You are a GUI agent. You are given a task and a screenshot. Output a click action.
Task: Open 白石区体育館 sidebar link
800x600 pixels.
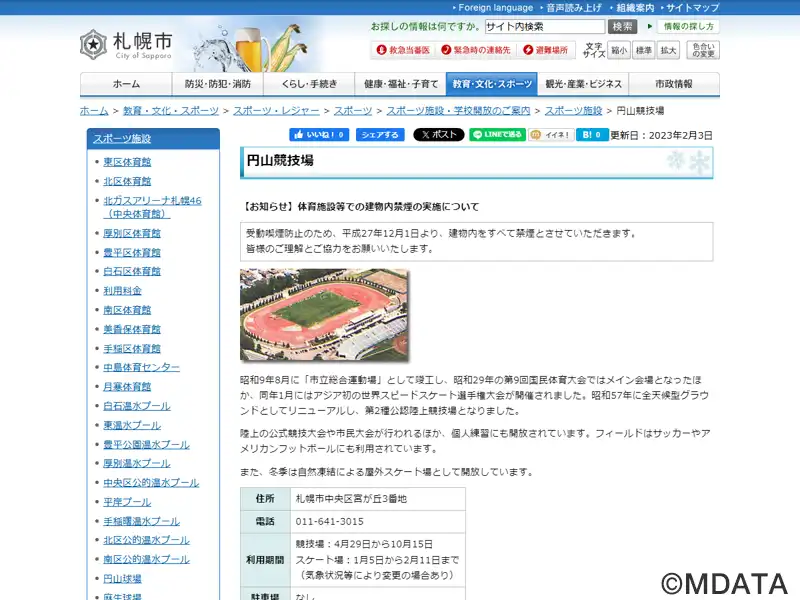(x=132, y=271)
